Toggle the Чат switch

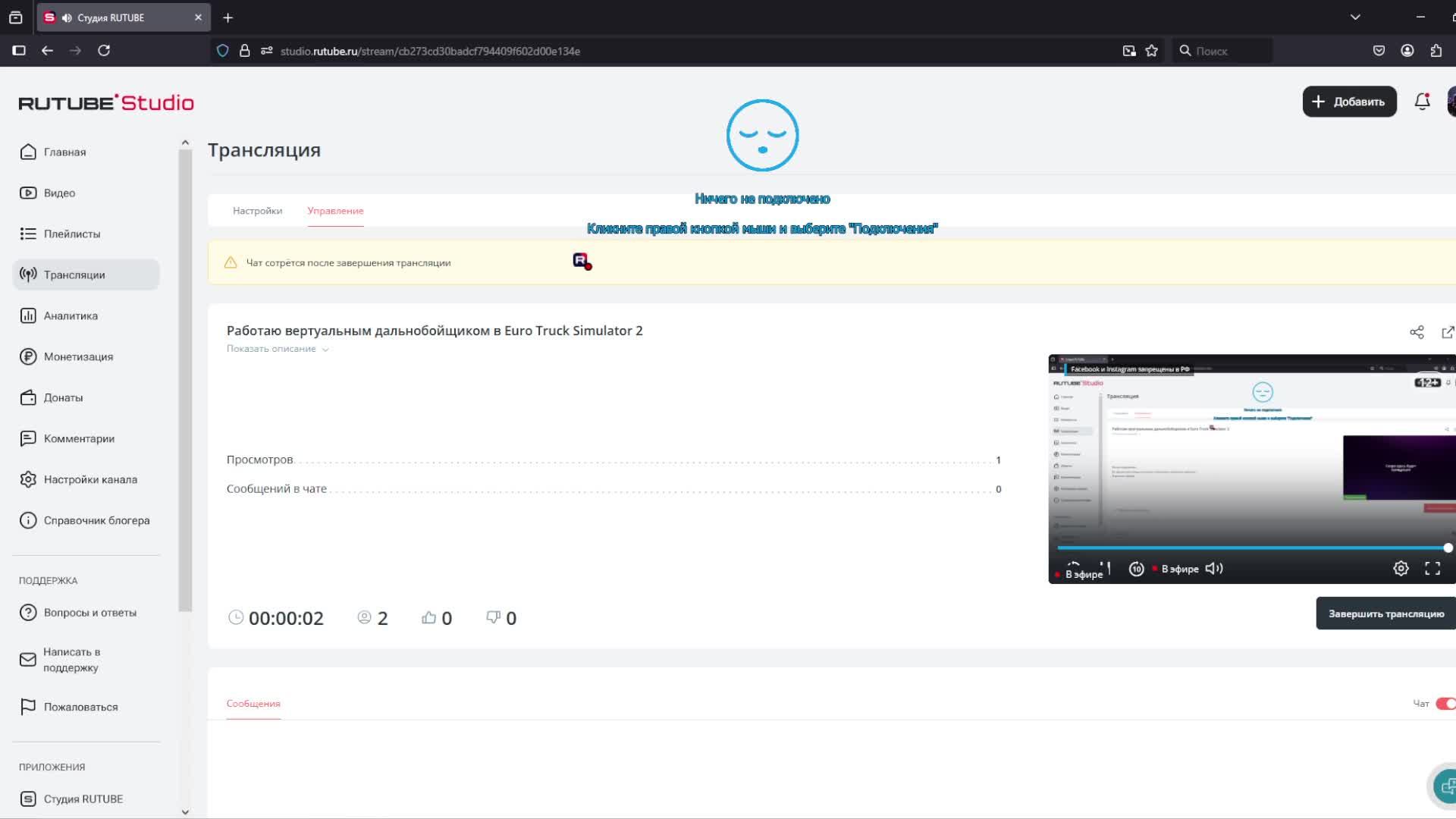pos(1445,704)
